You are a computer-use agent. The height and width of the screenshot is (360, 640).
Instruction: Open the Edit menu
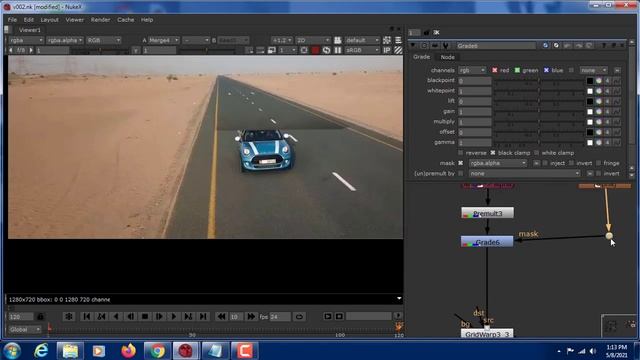[29, 20]
